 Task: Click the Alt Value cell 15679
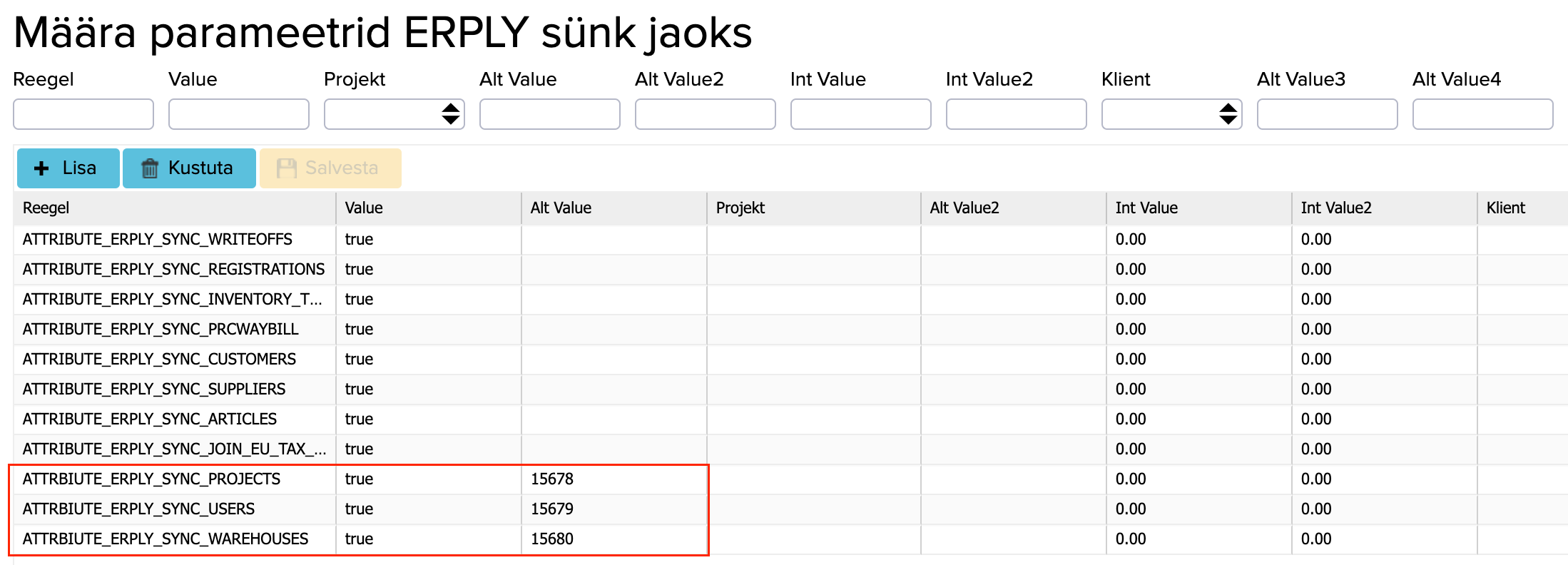pos(552,509)
